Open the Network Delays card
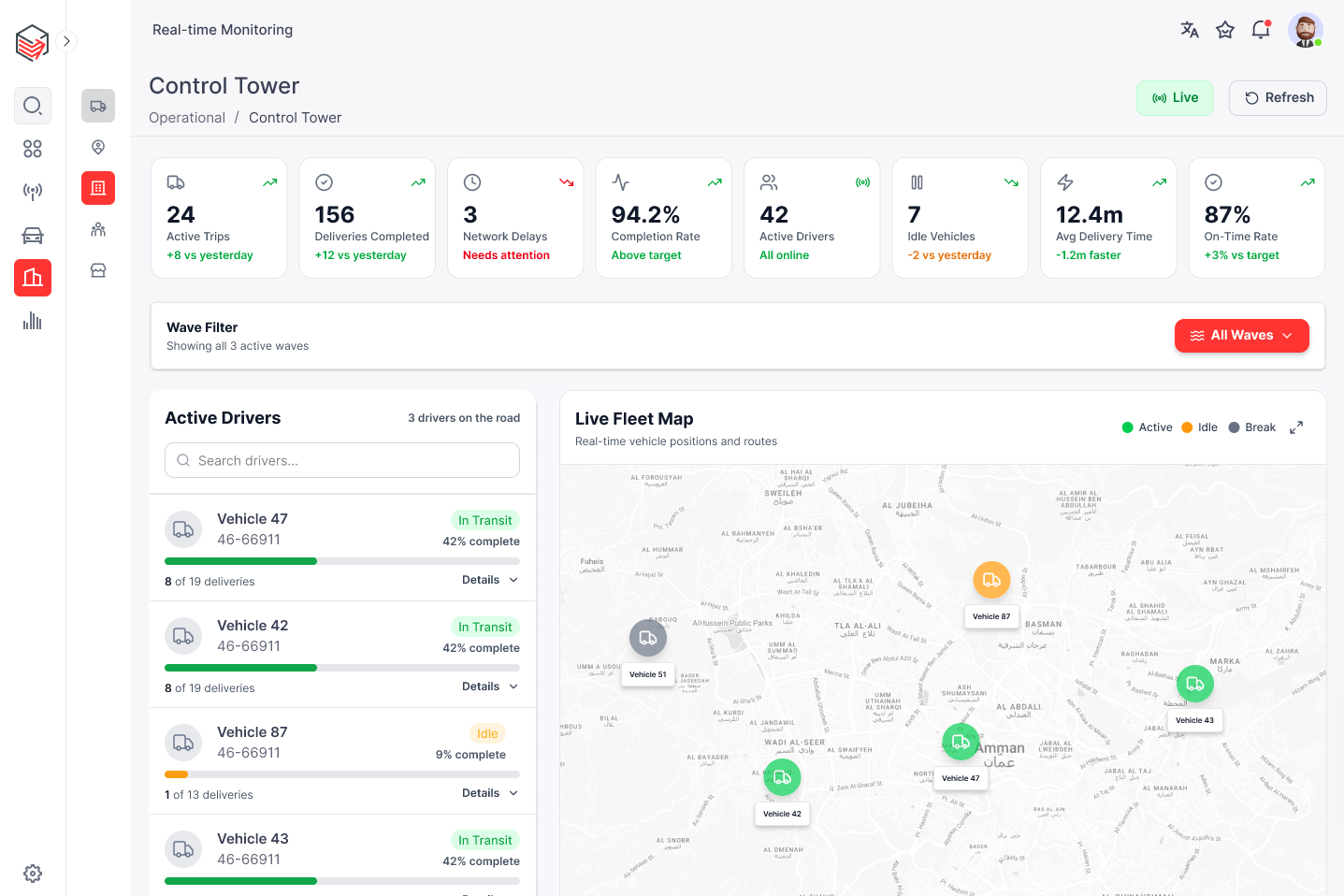The width and height of the screenshot is (1344, 896). [x=515, y=218]
